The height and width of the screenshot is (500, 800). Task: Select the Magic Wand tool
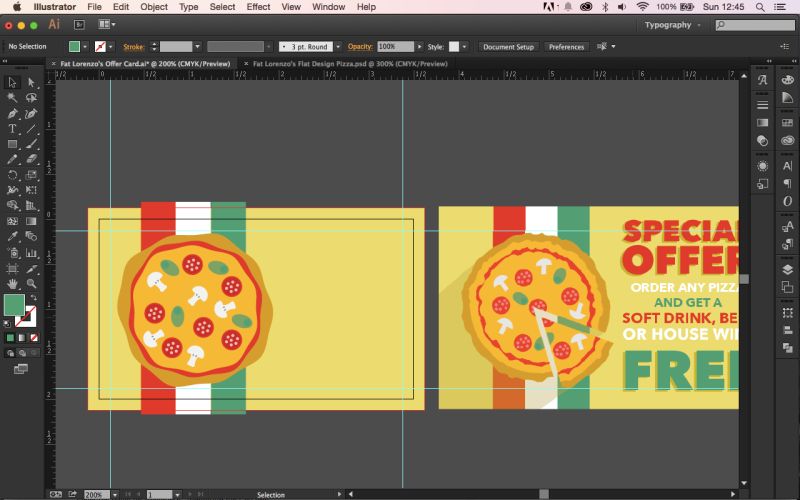pos(12,97)
